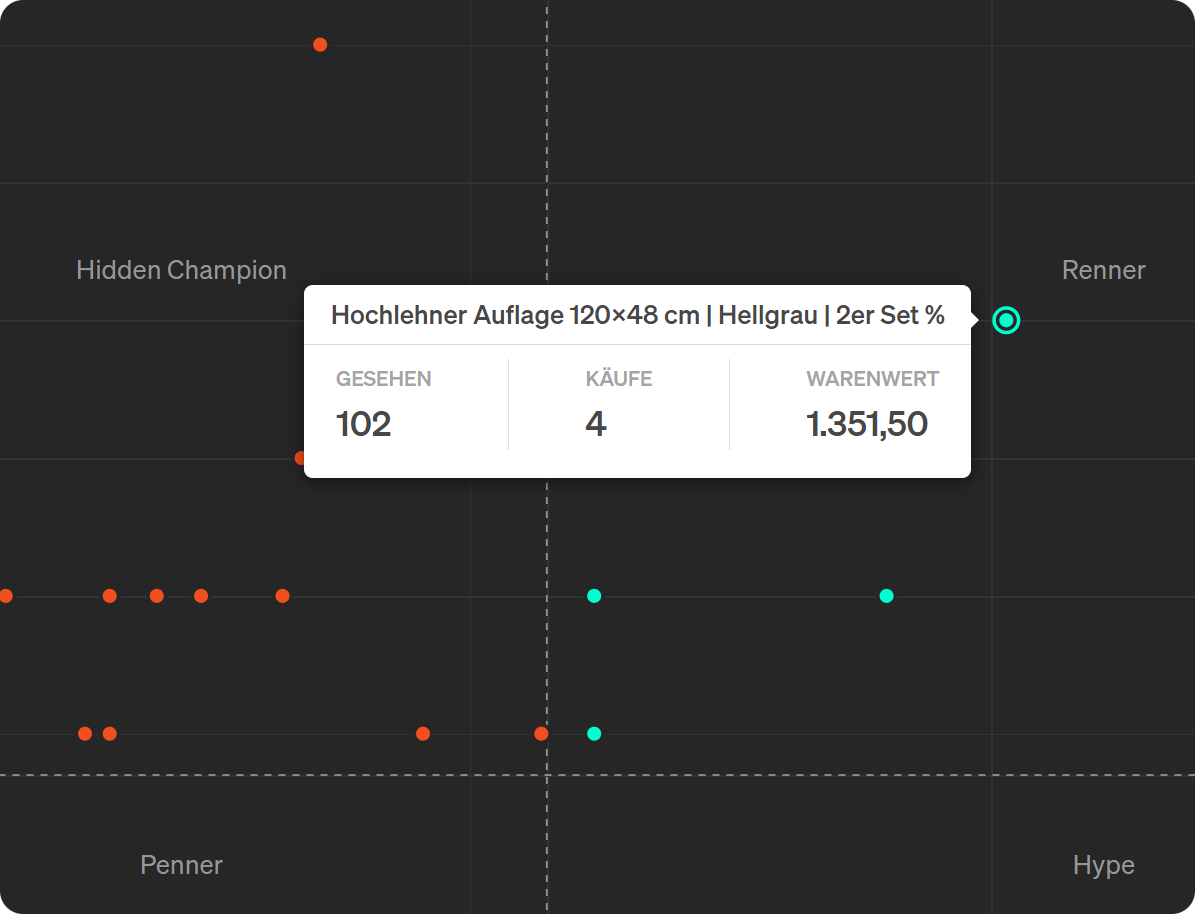Image resolution: width=1195 pixels, height=914 pixels.
Task: Click orange dot partly hidden behind tooltip
Action: [300, 458]
